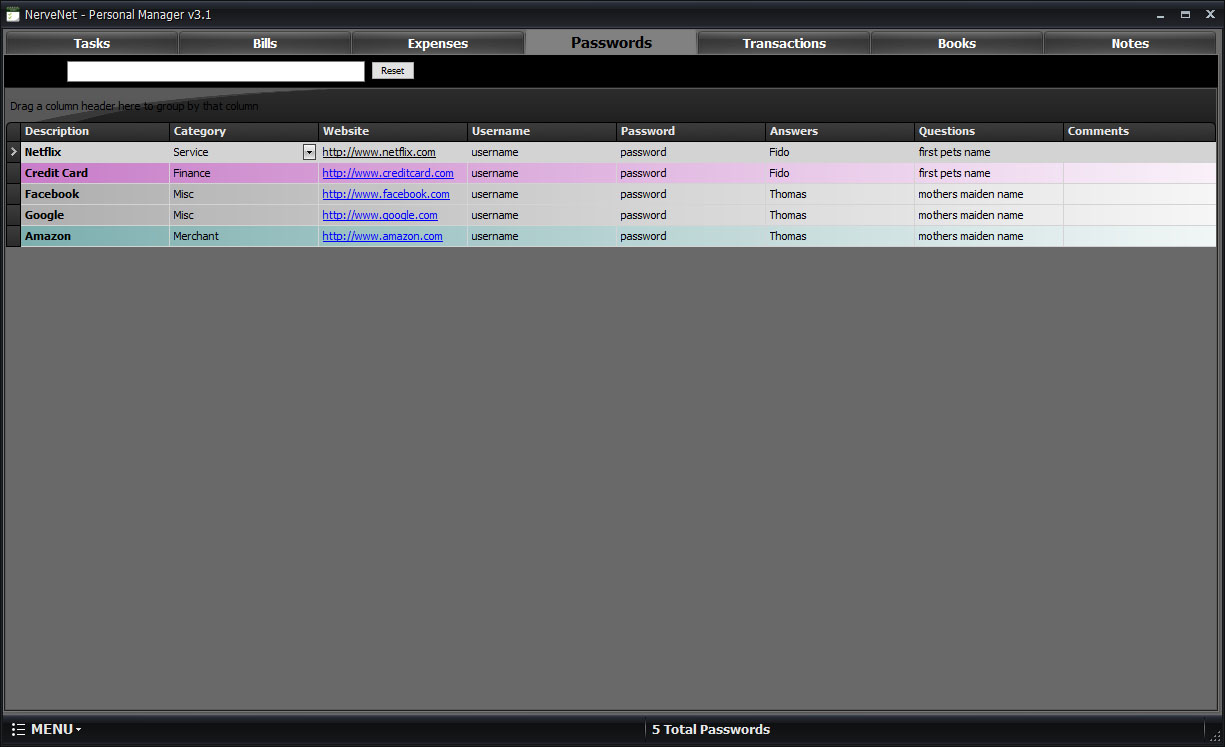The width and height of the screenshot is (1225, 747).
Task: Sort by the Description column header
Action: point(95,131)
